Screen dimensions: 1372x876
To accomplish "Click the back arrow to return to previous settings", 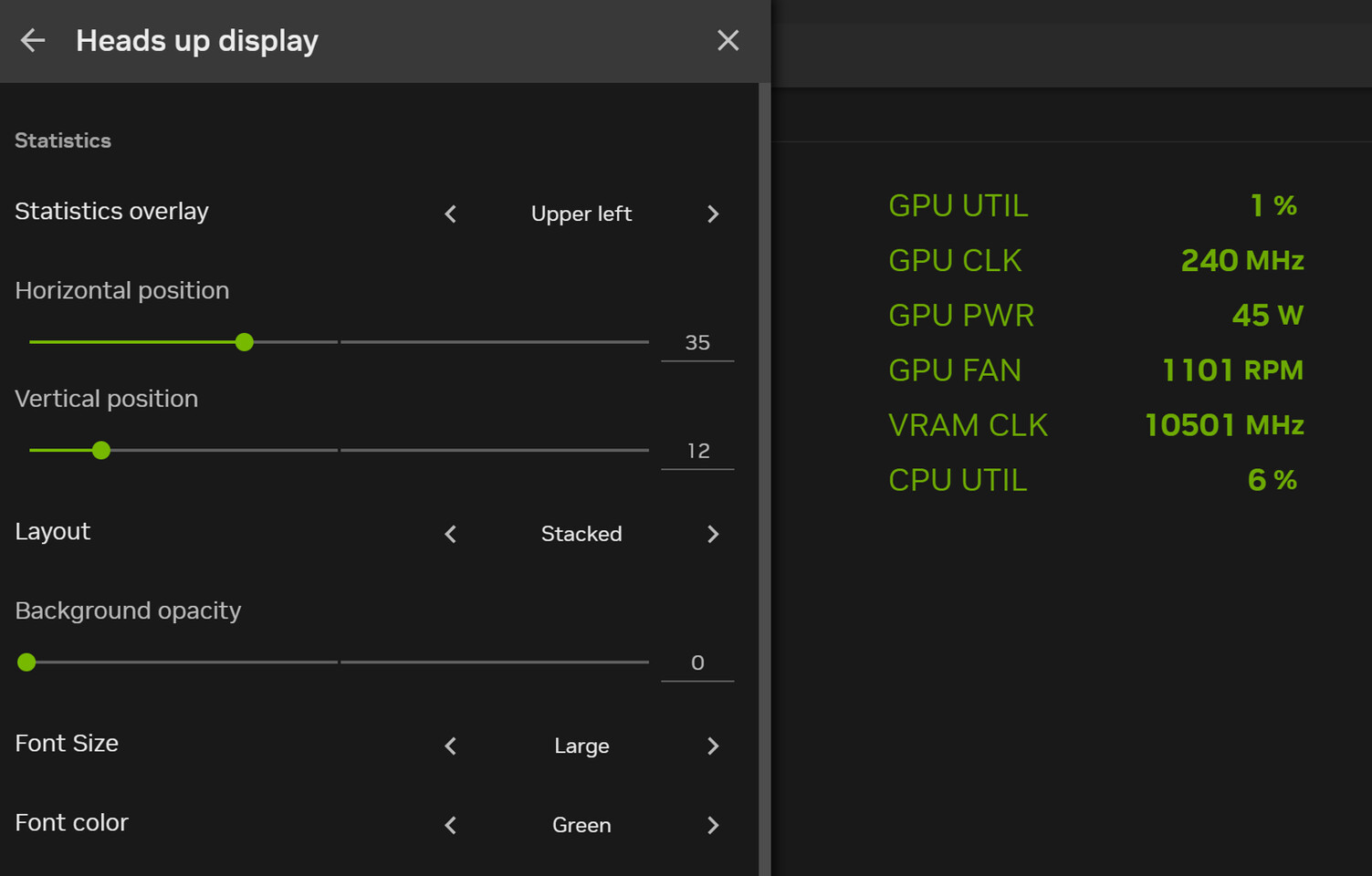I will coord(33,40).
